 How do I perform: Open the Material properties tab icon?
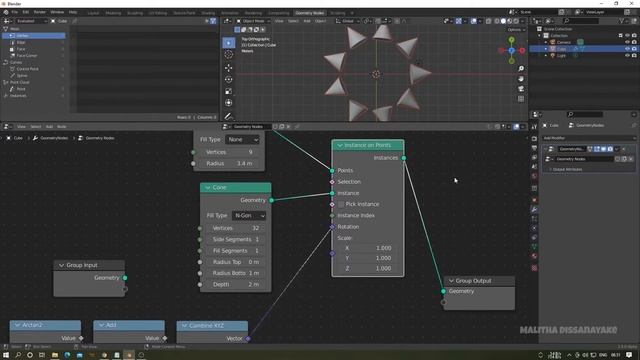coord(534,256)
